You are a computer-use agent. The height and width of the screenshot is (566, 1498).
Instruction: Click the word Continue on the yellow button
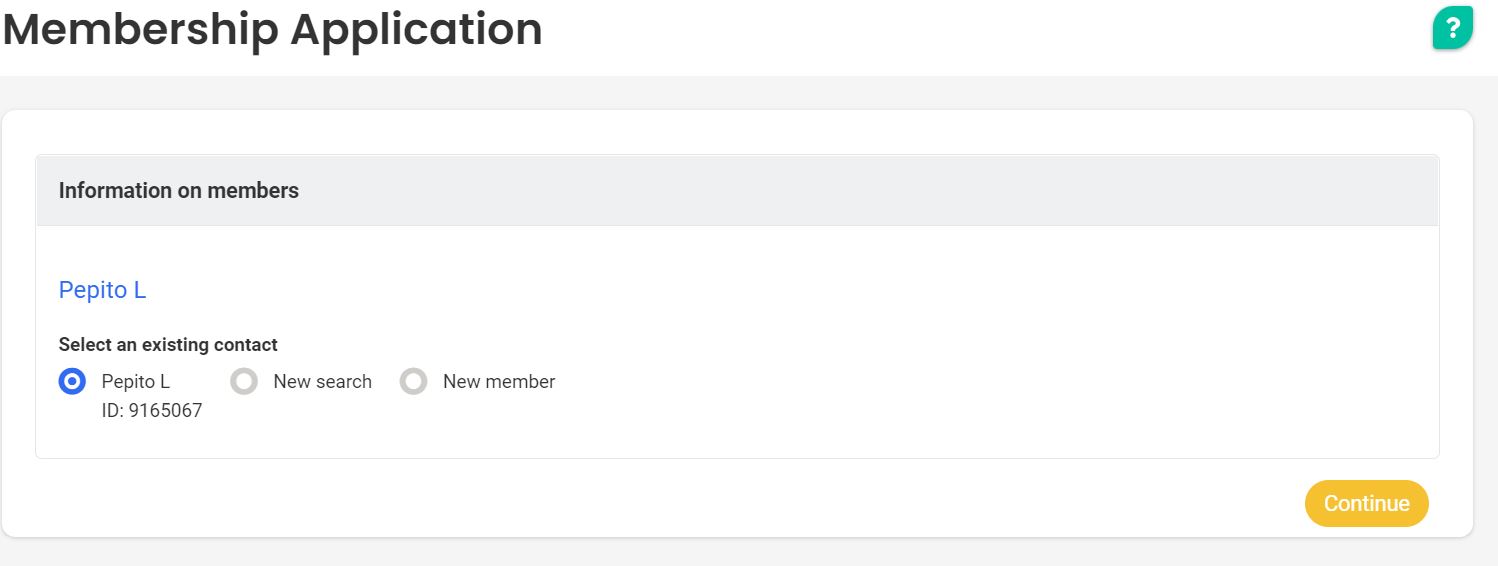(x=1366, y=503)
